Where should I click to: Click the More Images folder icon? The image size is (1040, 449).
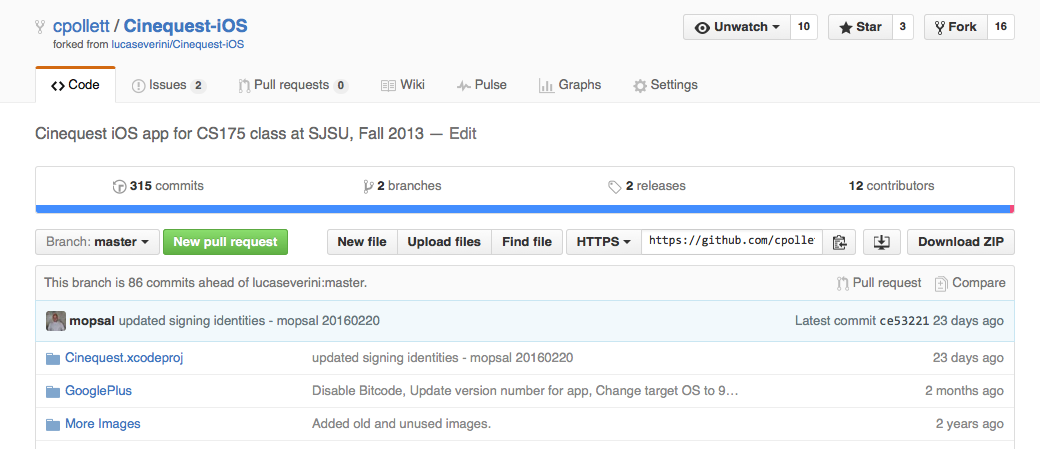(53, 424)
